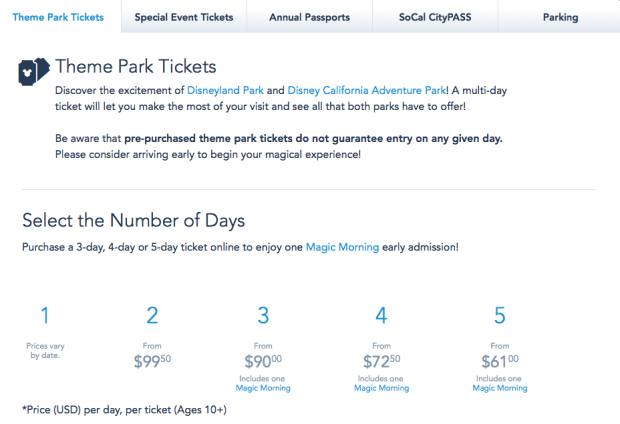Click the $72.50 four-day price

(x=381, y=363)
